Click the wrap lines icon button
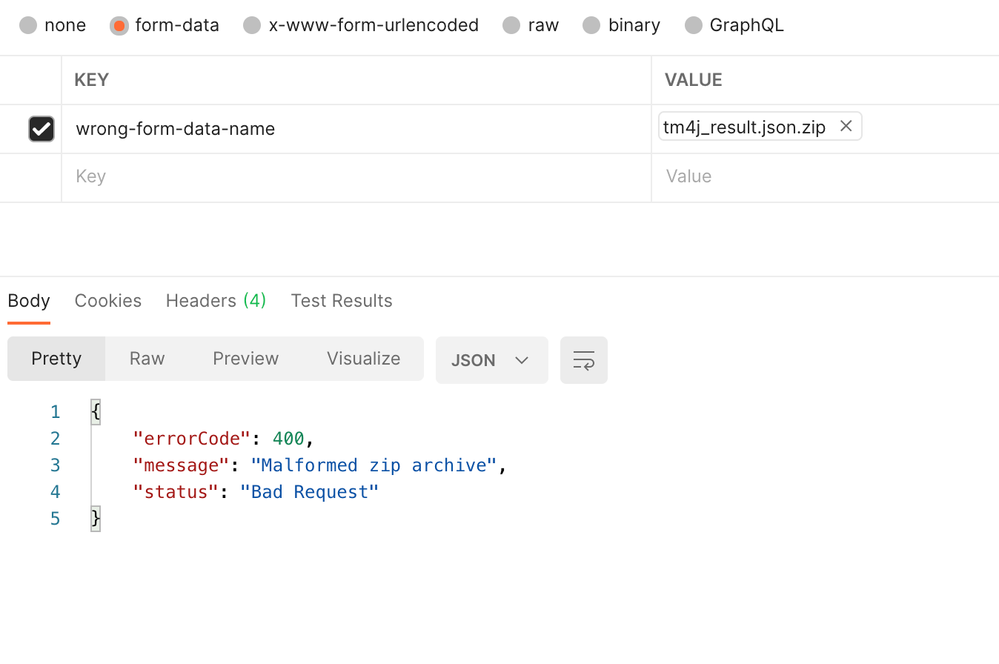This screenshot has height=664, width=999. click(584, 360)
